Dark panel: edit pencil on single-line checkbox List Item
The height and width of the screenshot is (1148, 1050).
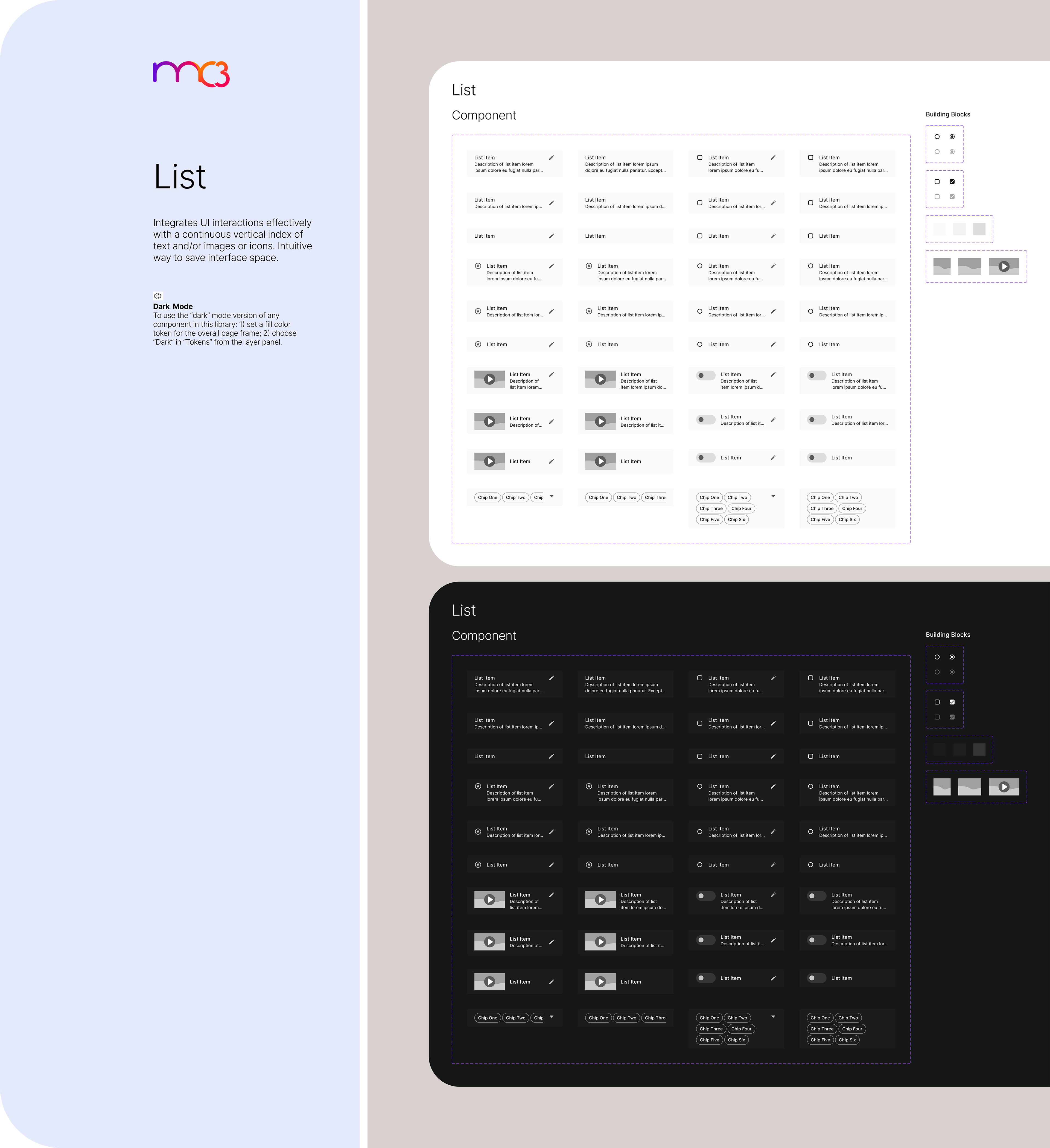pyautogui.click(x=773, y=756)
